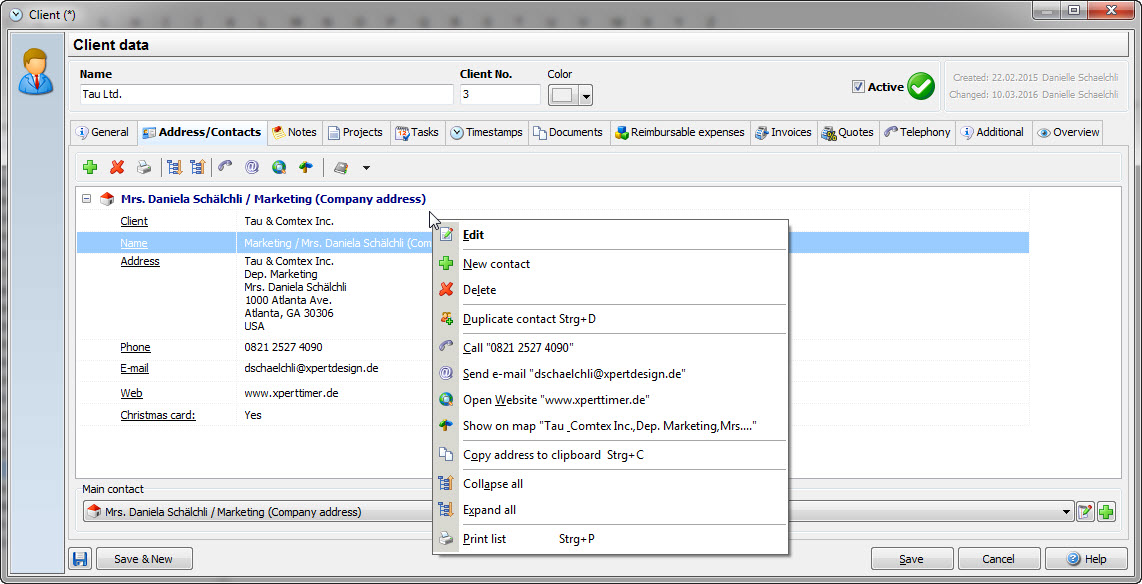Viewport: 1142px width, 584px height.
Task: Click the green plus toolbar icon
Action: click(x=90, y=168)
